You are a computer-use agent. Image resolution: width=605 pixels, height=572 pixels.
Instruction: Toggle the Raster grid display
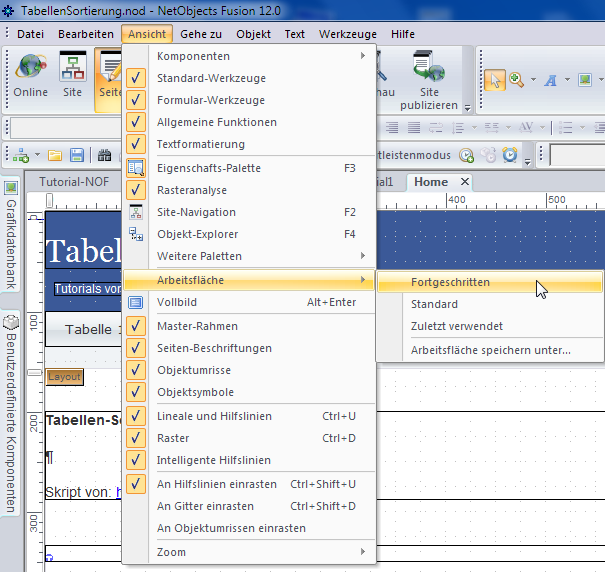pos(173,438)
